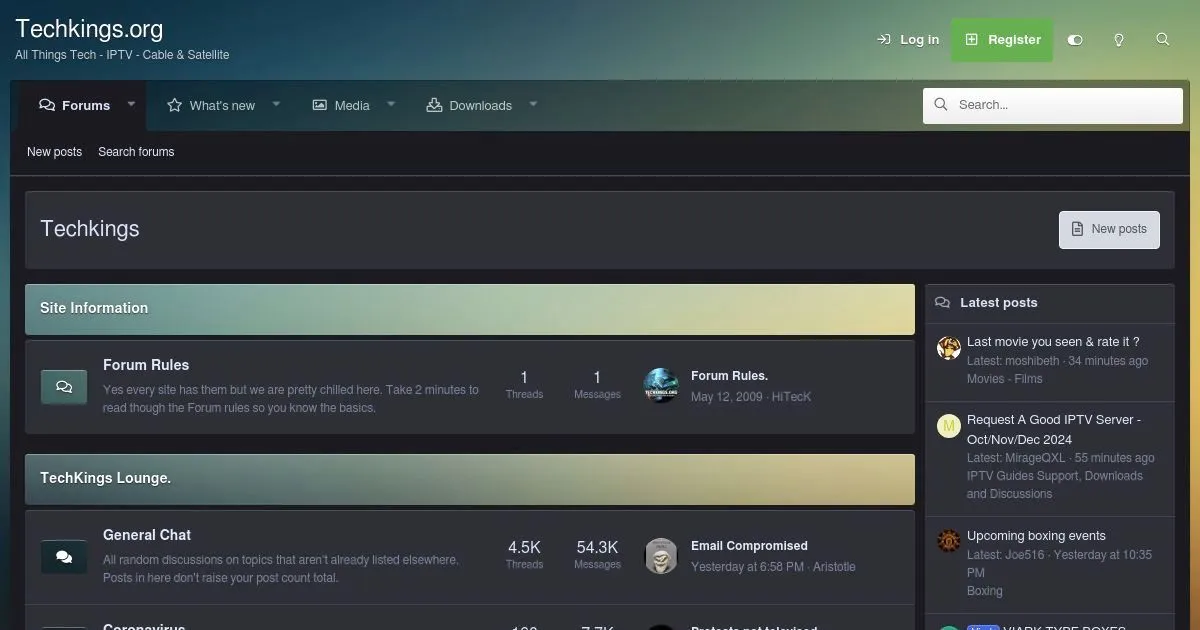Expand the Downloads dropdown arrow
1200x630 pixels.
coord(533,104)
